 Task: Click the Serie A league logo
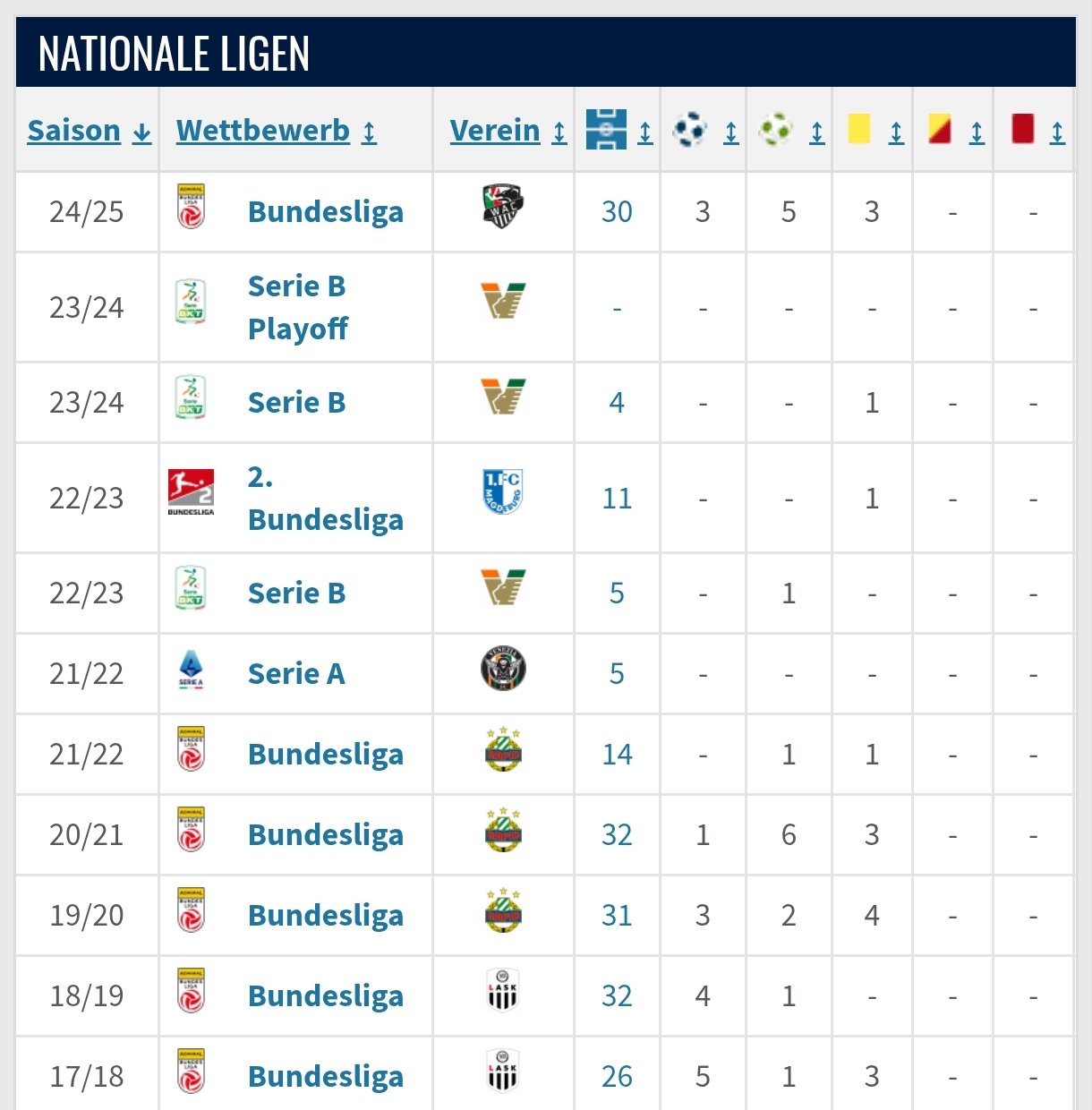point(191,669)
